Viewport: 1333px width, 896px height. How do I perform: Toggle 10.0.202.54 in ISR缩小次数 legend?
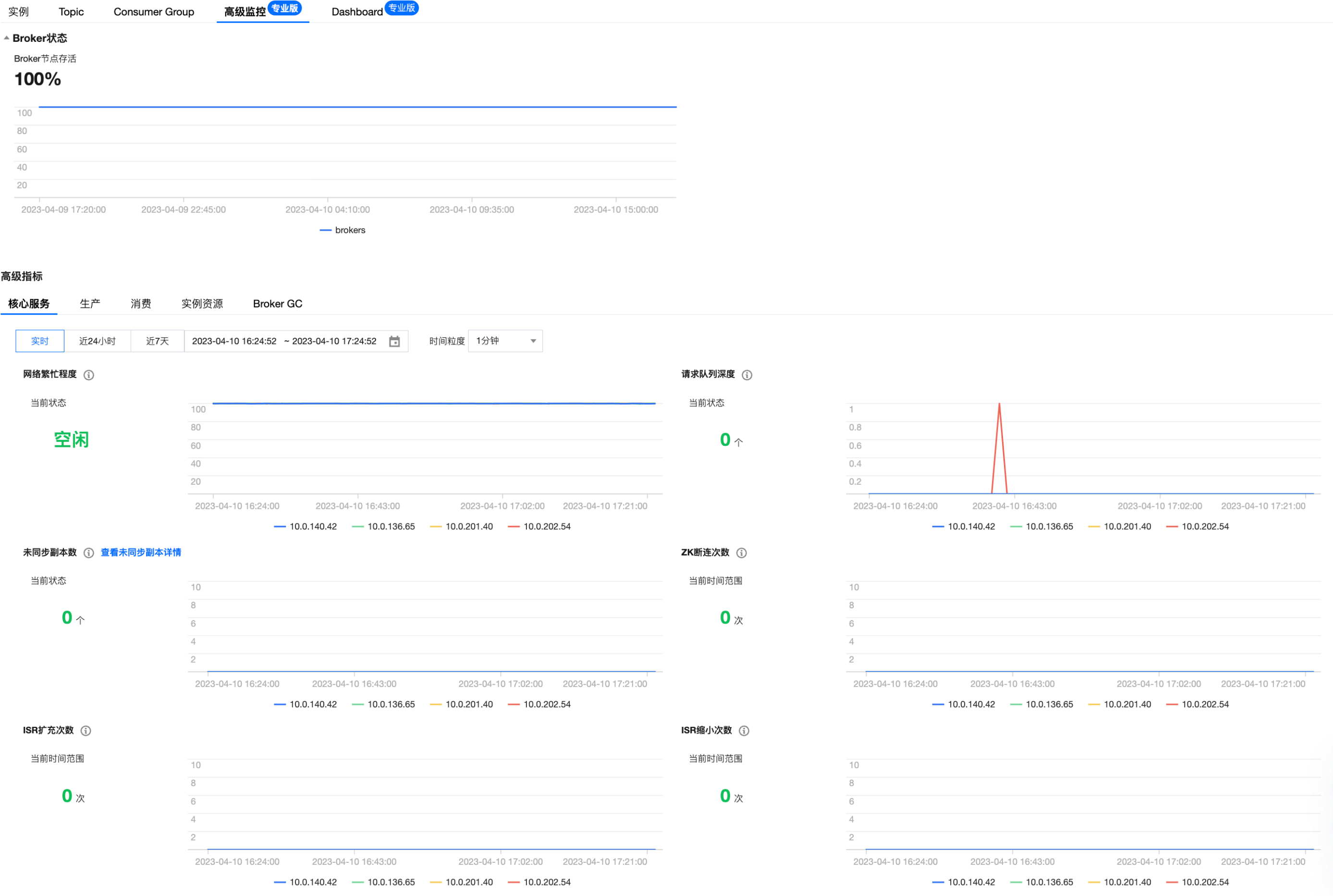point(1197,882)
